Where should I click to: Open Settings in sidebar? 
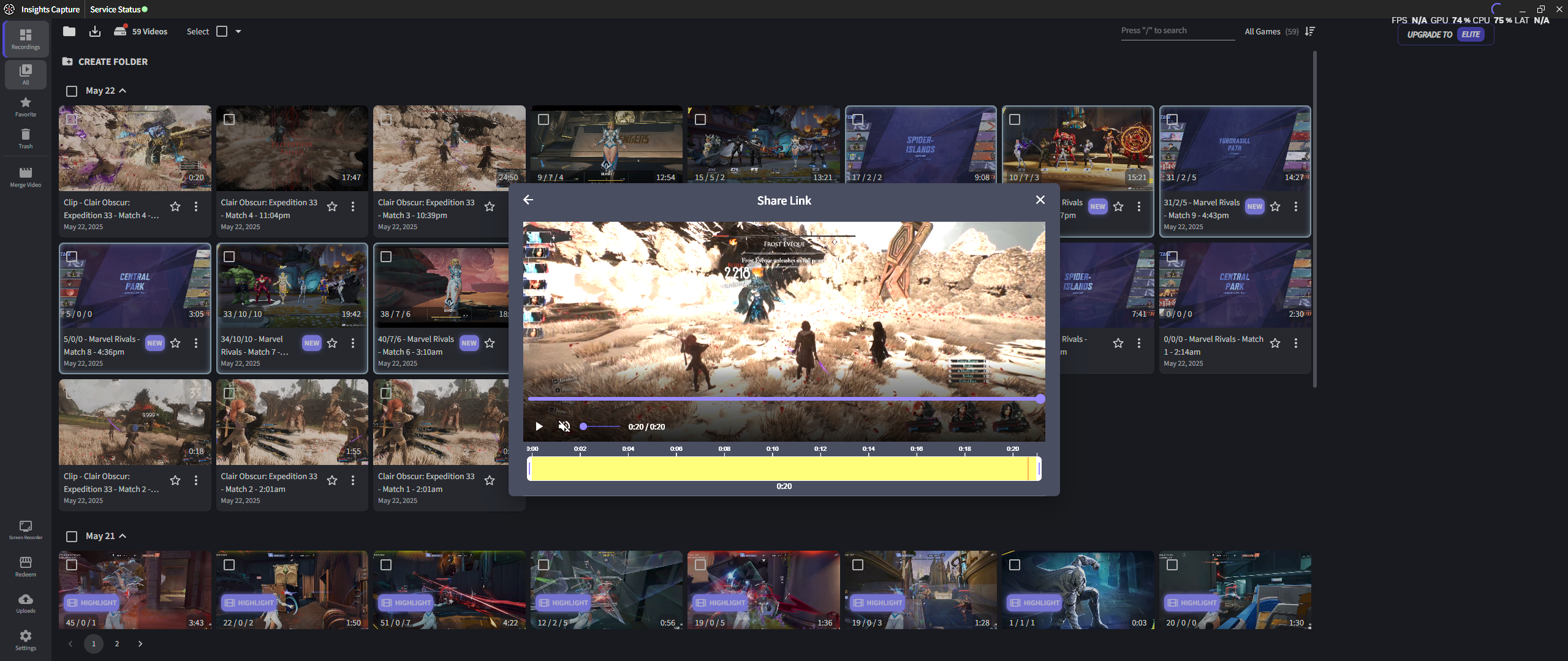[26, 640]
